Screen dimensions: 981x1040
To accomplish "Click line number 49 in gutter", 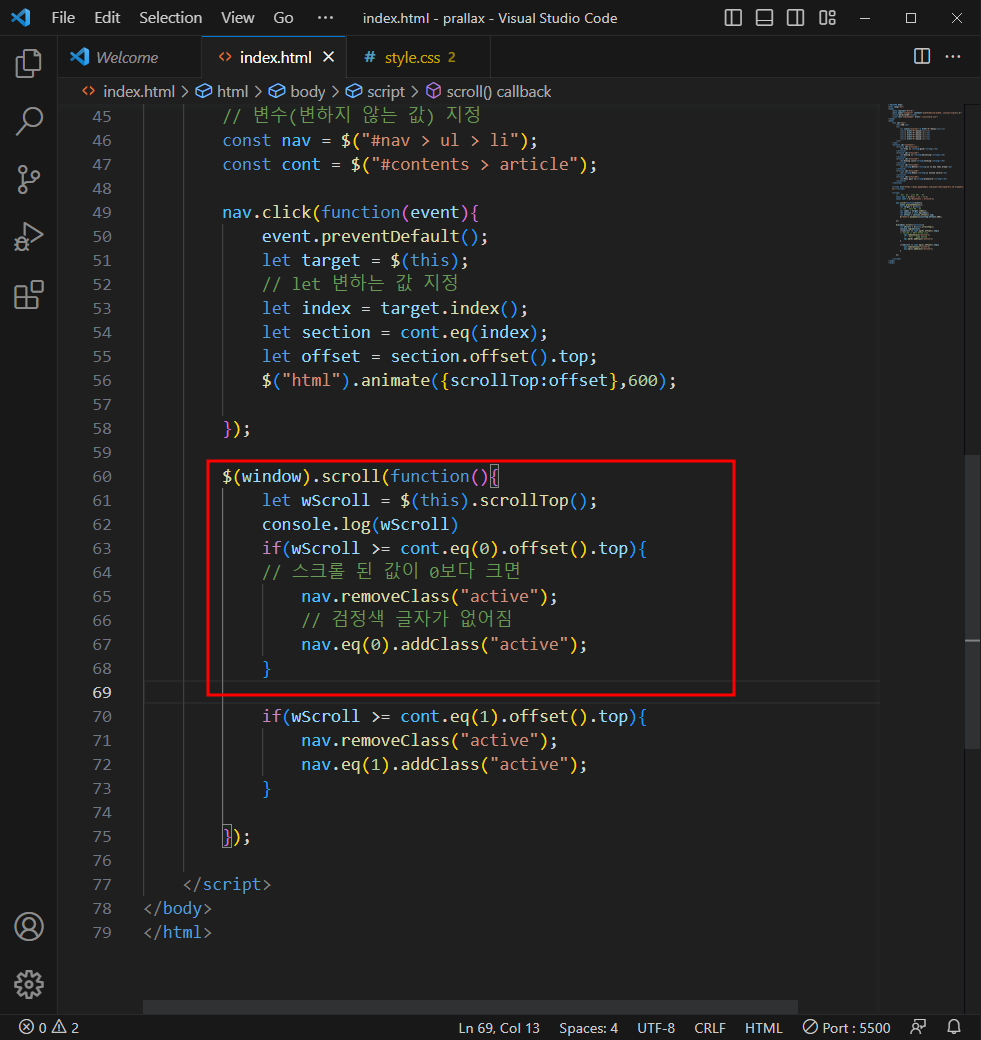I will (x=102, y=212).
